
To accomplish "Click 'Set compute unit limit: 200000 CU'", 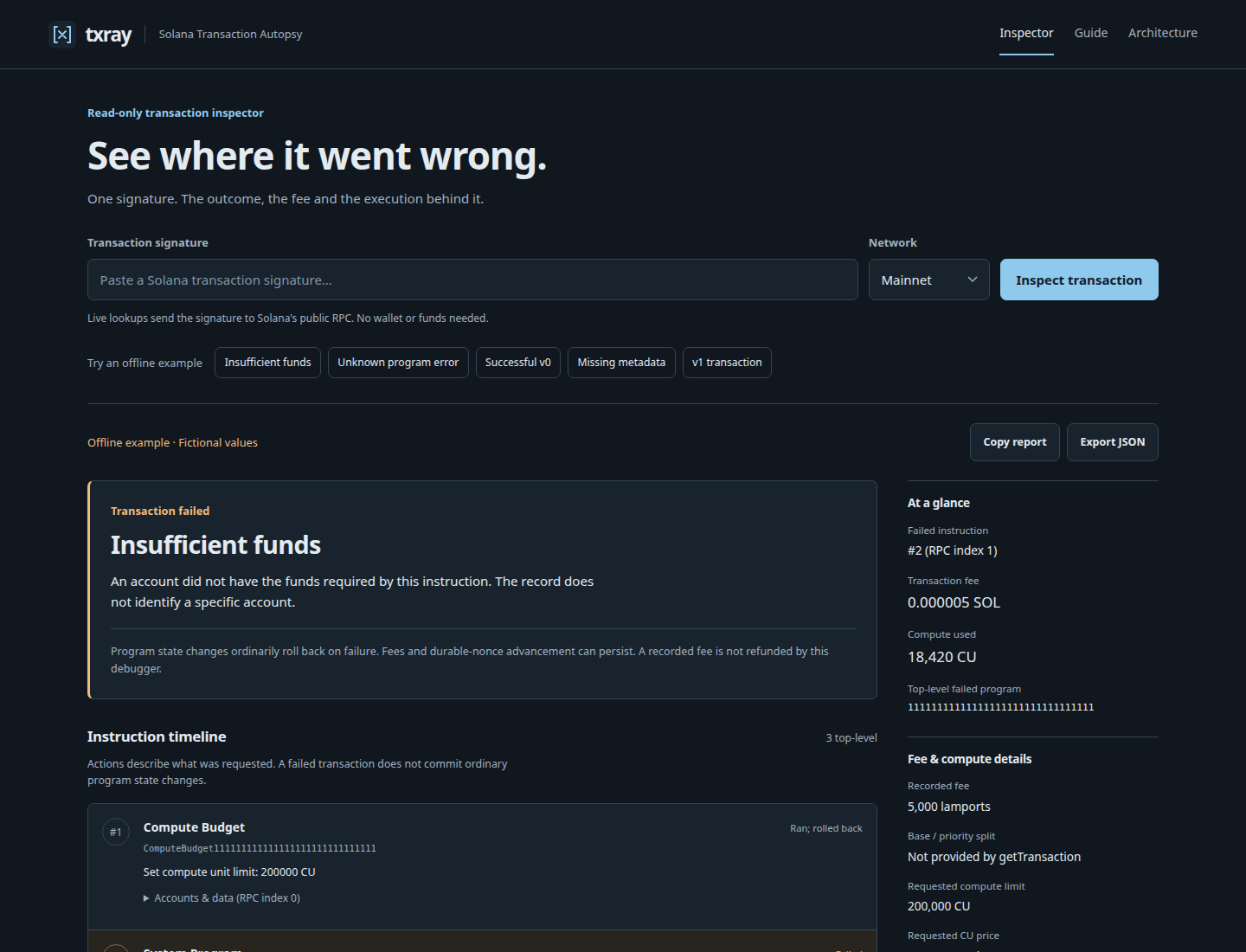I will pyautogui.click(x=229, y=872).
